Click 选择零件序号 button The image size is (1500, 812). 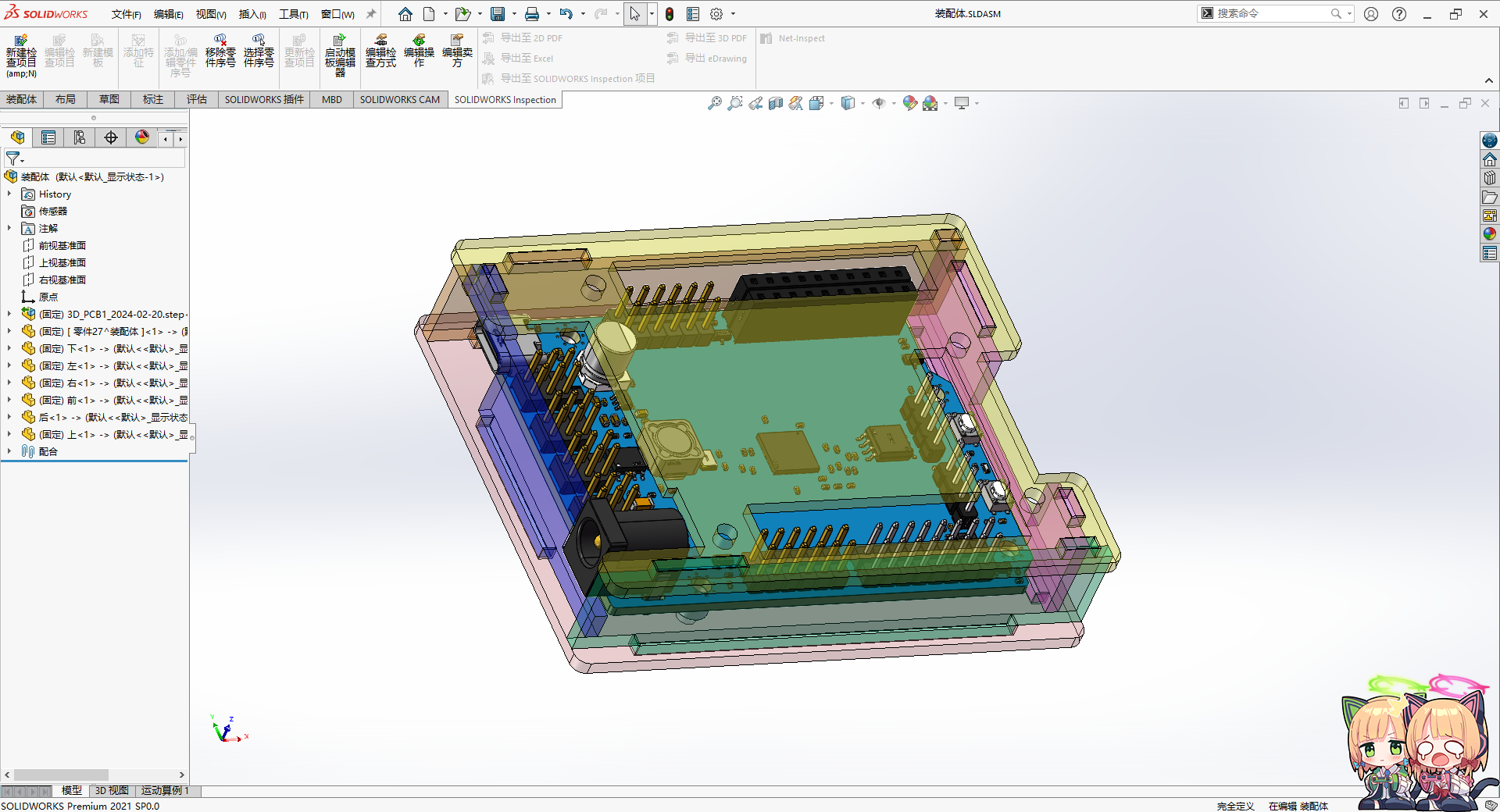(x=259, y=51)
